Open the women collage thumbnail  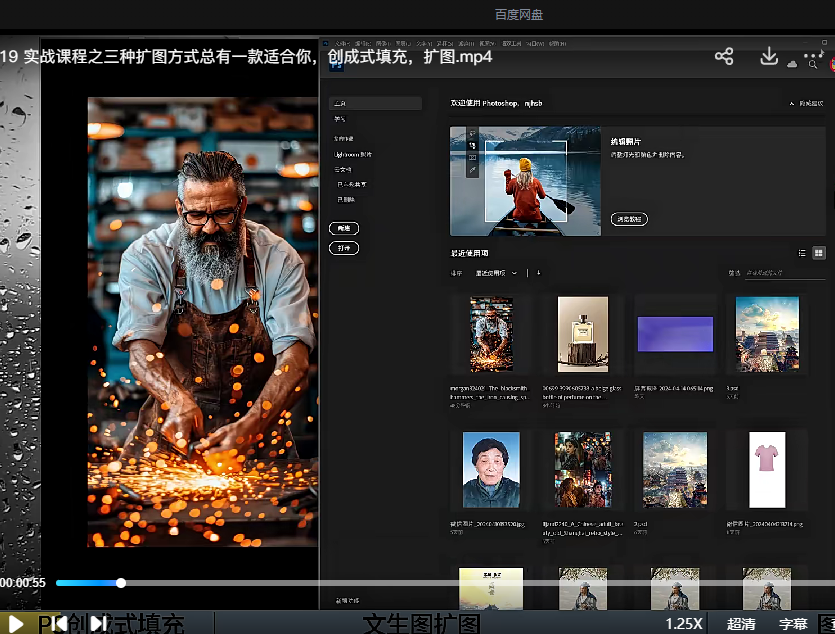click(x=583, y=470)
